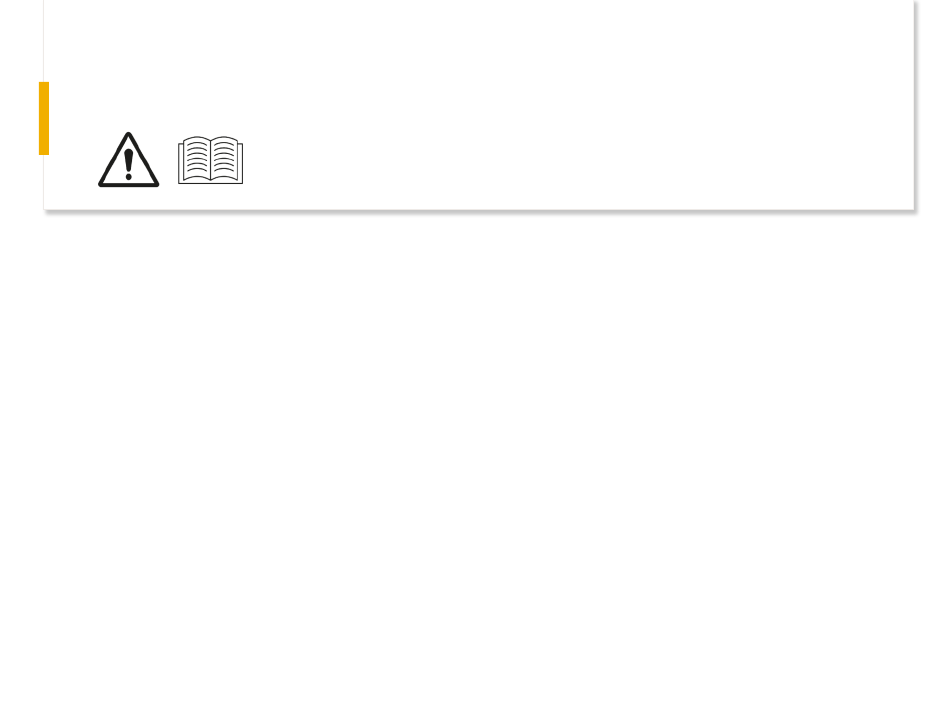Image resolution: width=950 pixels, height=713 pixels.
Task: Click the exclamation mark inside the triangle
Action: pyautogui.click(x=128, y=164)
